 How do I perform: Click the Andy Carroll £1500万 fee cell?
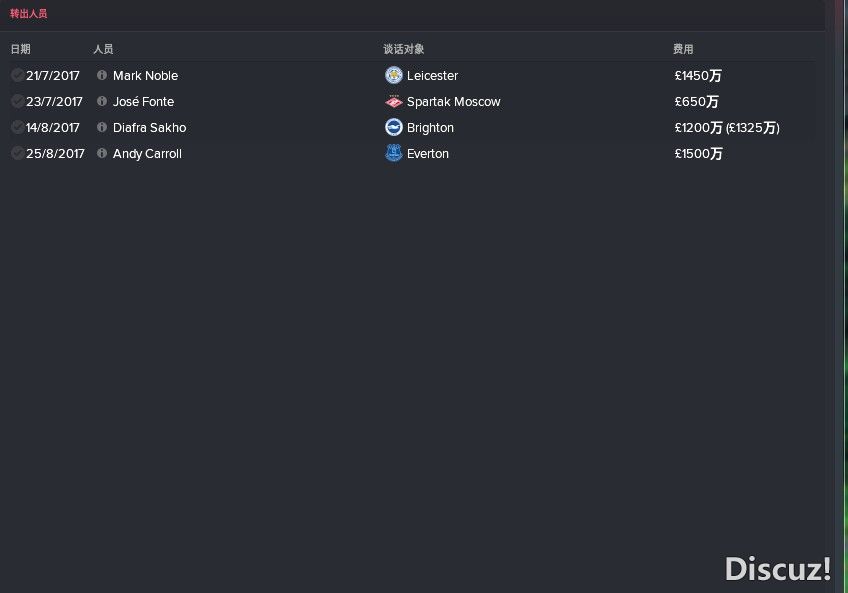click(698, 154)
